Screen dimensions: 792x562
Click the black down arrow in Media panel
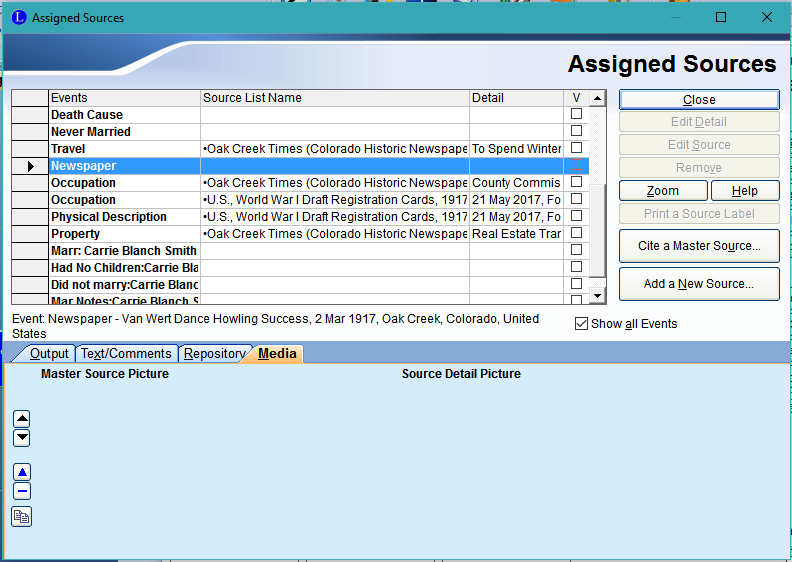(22, 437)
